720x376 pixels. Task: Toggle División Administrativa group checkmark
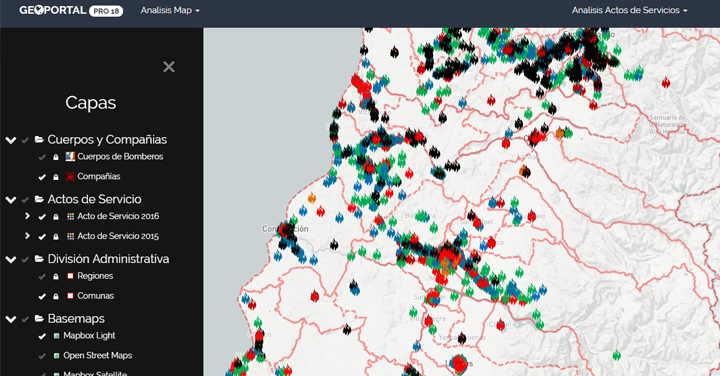click(25, 259)
